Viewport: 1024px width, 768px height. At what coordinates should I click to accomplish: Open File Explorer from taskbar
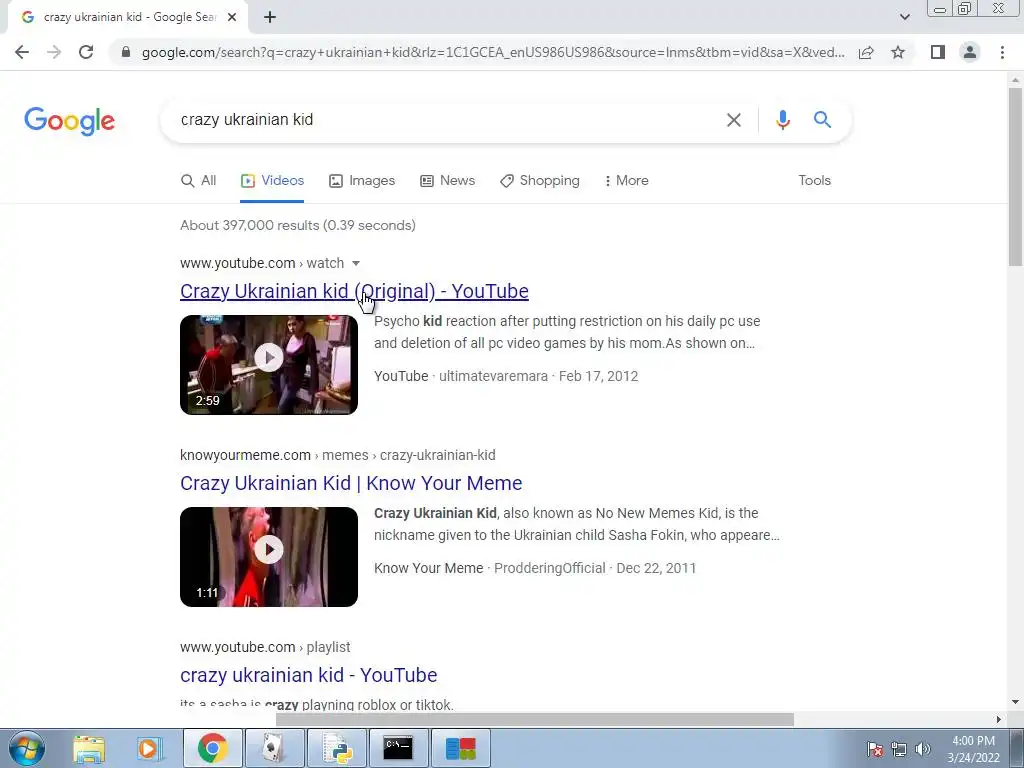[x=89, y=749]
